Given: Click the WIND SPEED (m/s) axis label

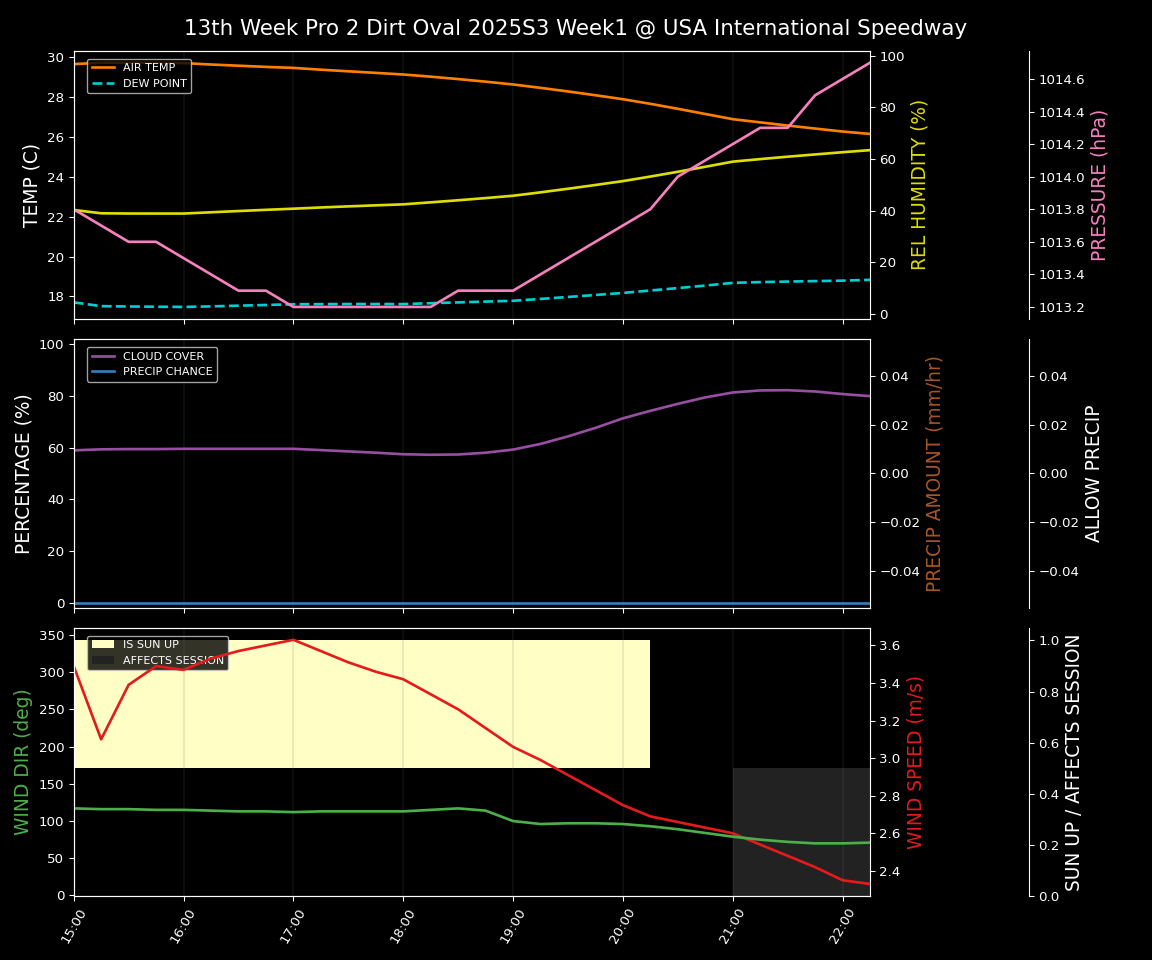Looking at the screenshot, I should click(x=915, y=762).
